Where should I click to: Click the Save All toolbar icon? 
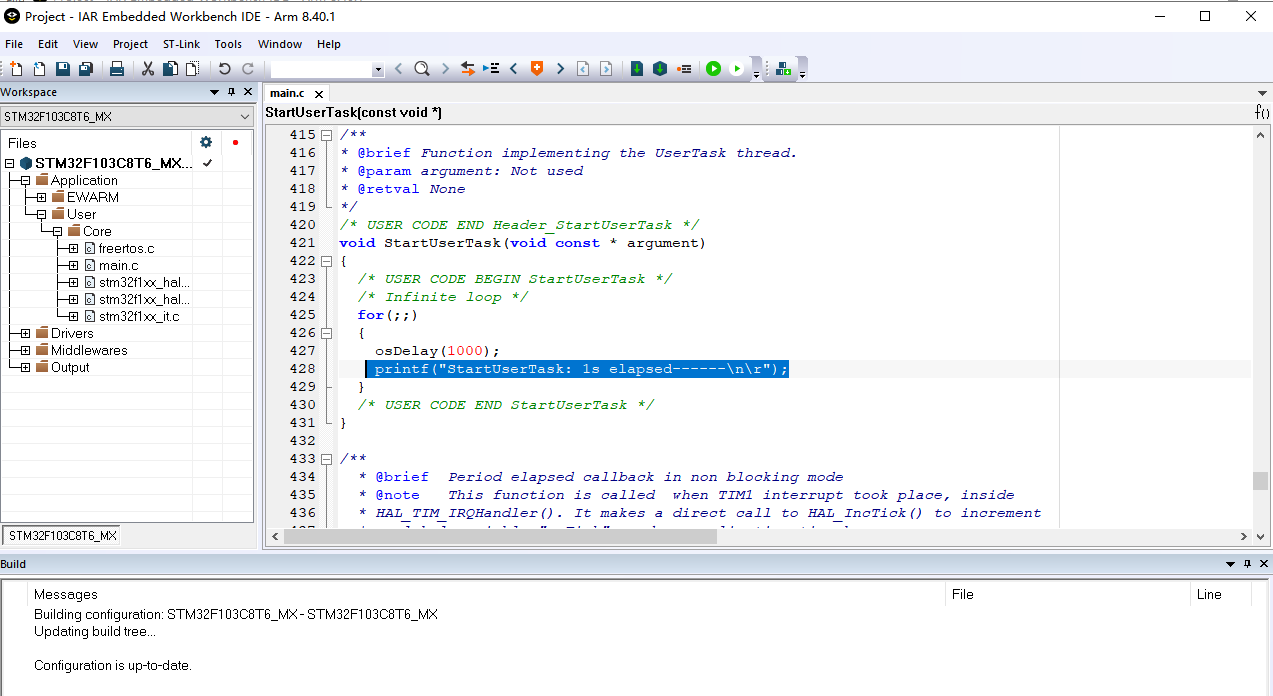[86, 69]
